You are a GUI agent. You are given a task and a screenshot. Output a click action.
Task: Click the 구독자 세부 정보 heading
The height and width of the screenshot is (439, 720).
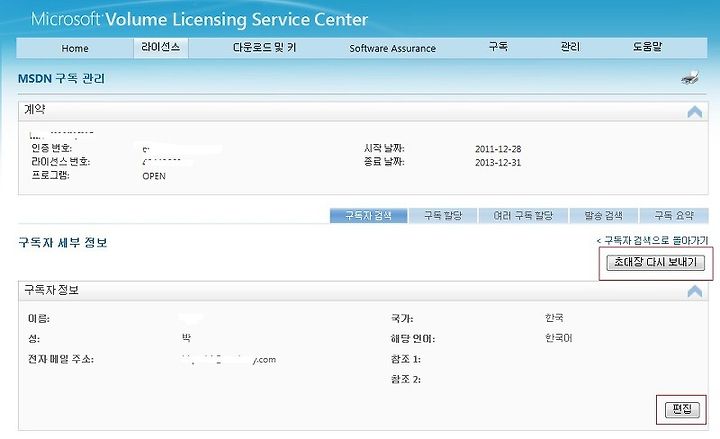(x=62, y=242)
